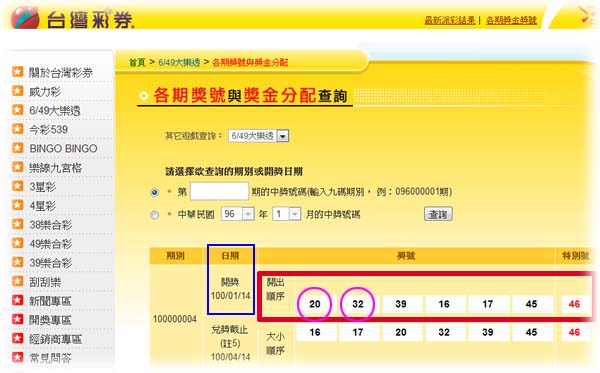600x373 pixels.
Task: Open 關於台灣彩券 sidebar menu item
Action: [x=61, y=72]
